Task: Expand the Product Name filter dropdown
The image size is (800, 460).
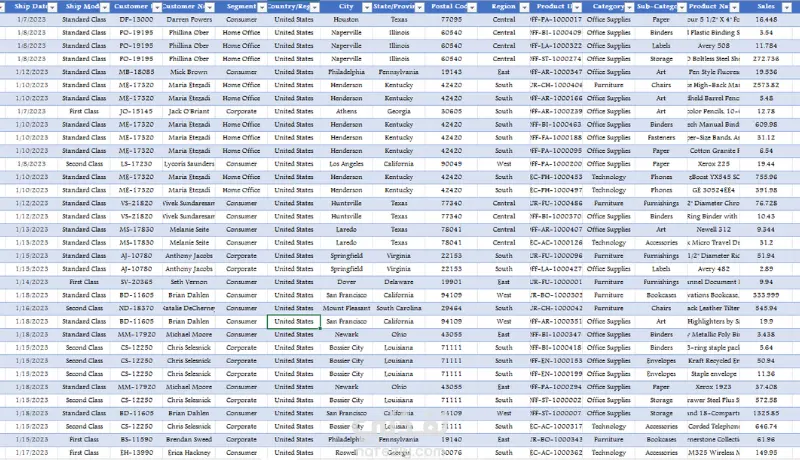Action: point(735,7)
